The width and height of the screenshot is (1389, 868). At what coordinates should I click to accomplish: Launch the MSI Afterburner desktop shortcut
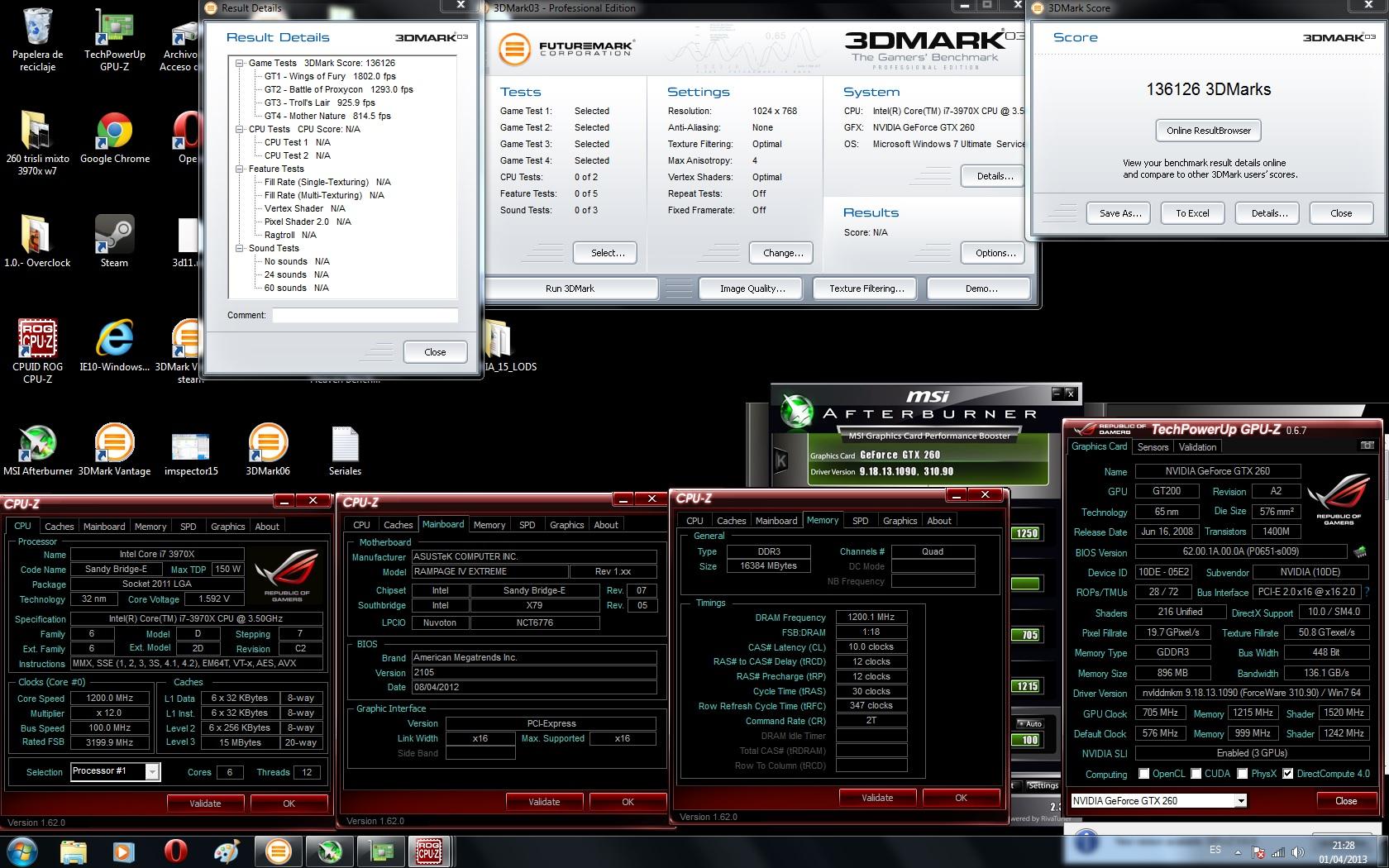37,450
